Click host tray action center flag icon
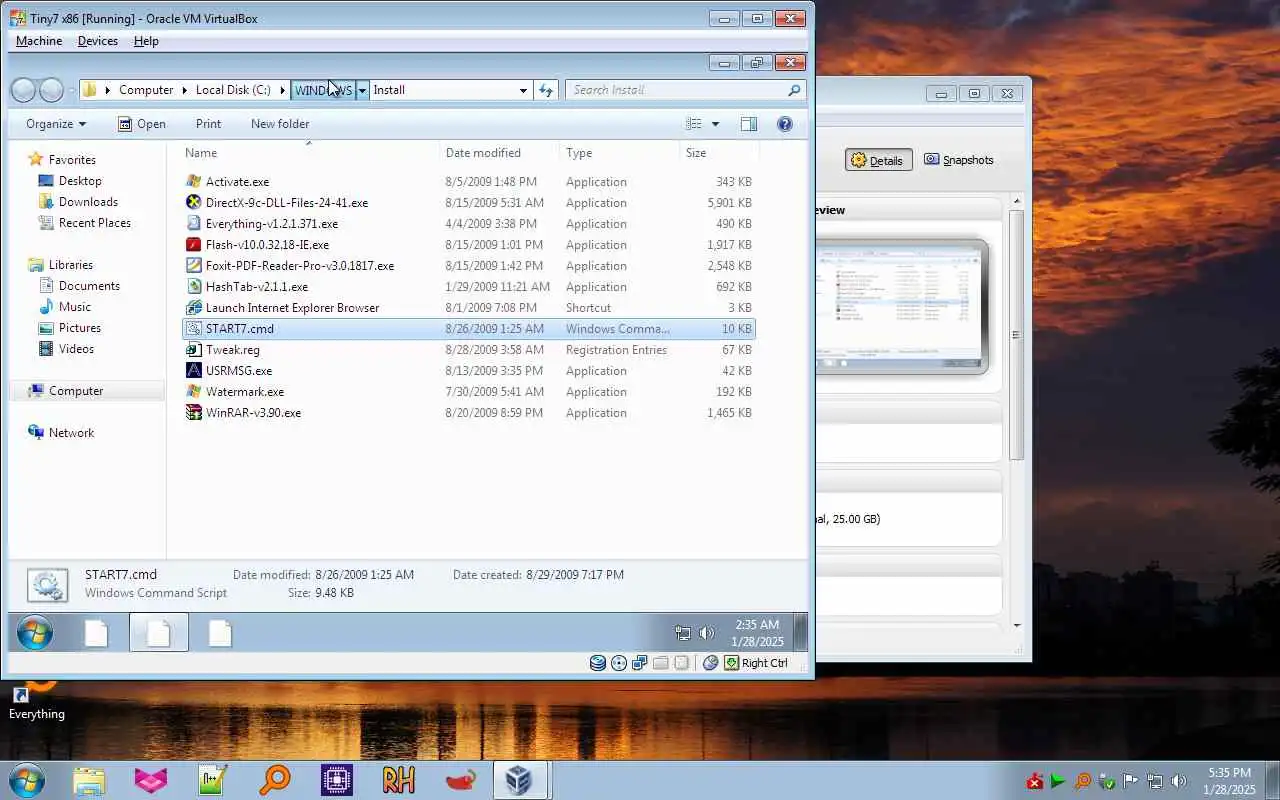This screenshot has width=1280, height=800. 1131,781
